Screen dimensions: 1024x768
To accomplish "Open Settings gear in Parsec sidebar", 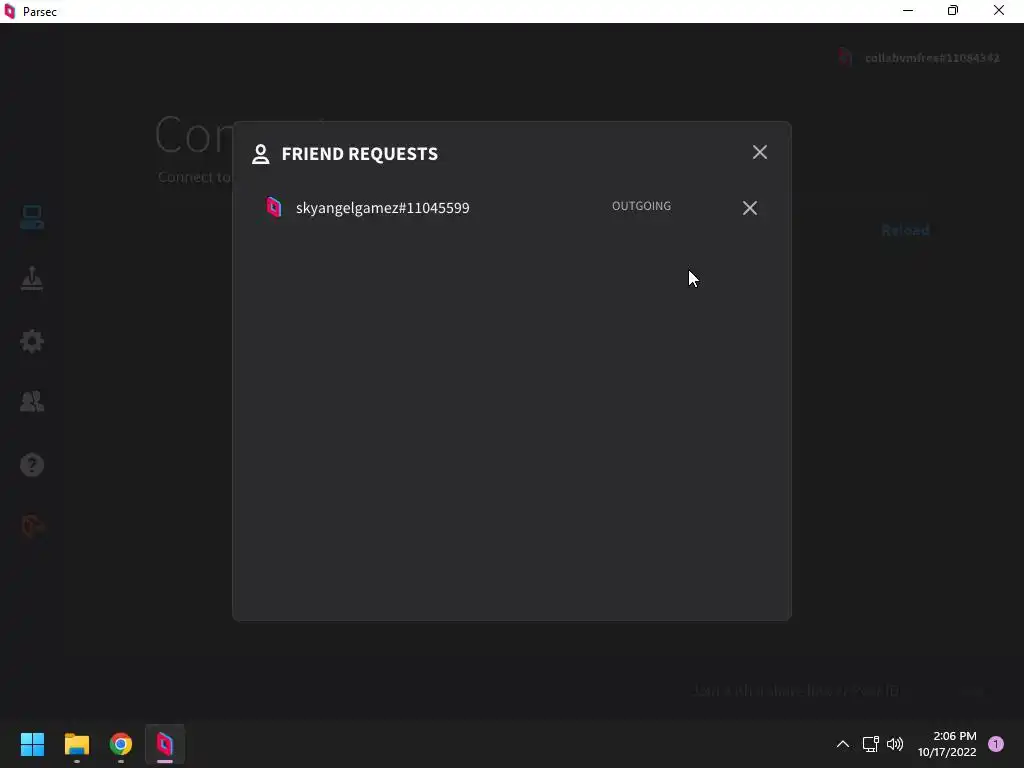I will click(x=31, y=341).
